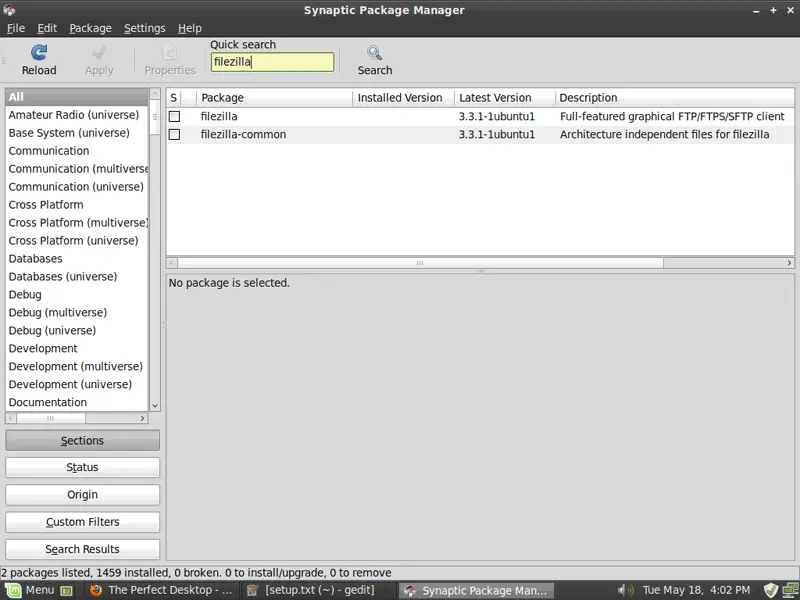
Task: Open Properties from the toolbar
Action: (x=170, y=60)
